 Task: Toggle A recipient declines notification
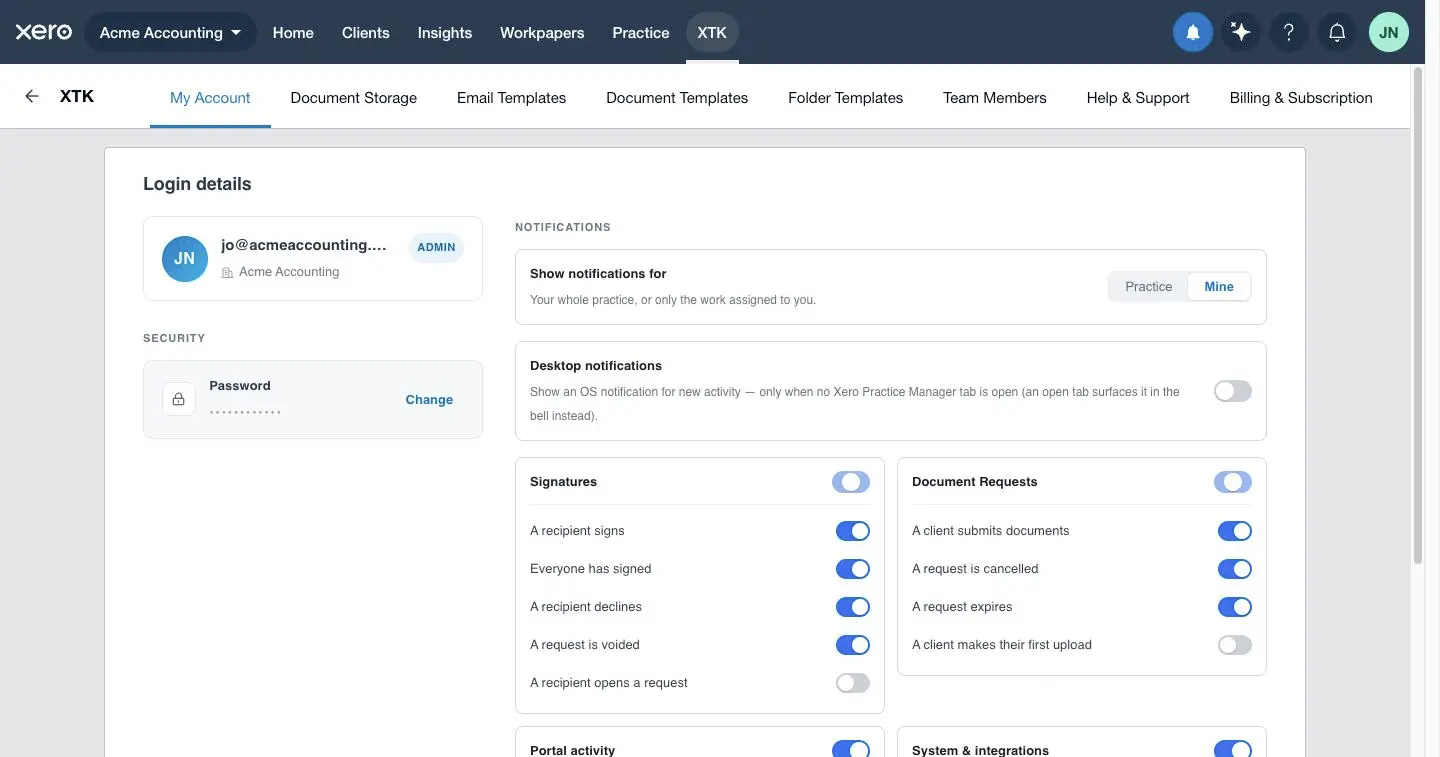tap(853, 607)
